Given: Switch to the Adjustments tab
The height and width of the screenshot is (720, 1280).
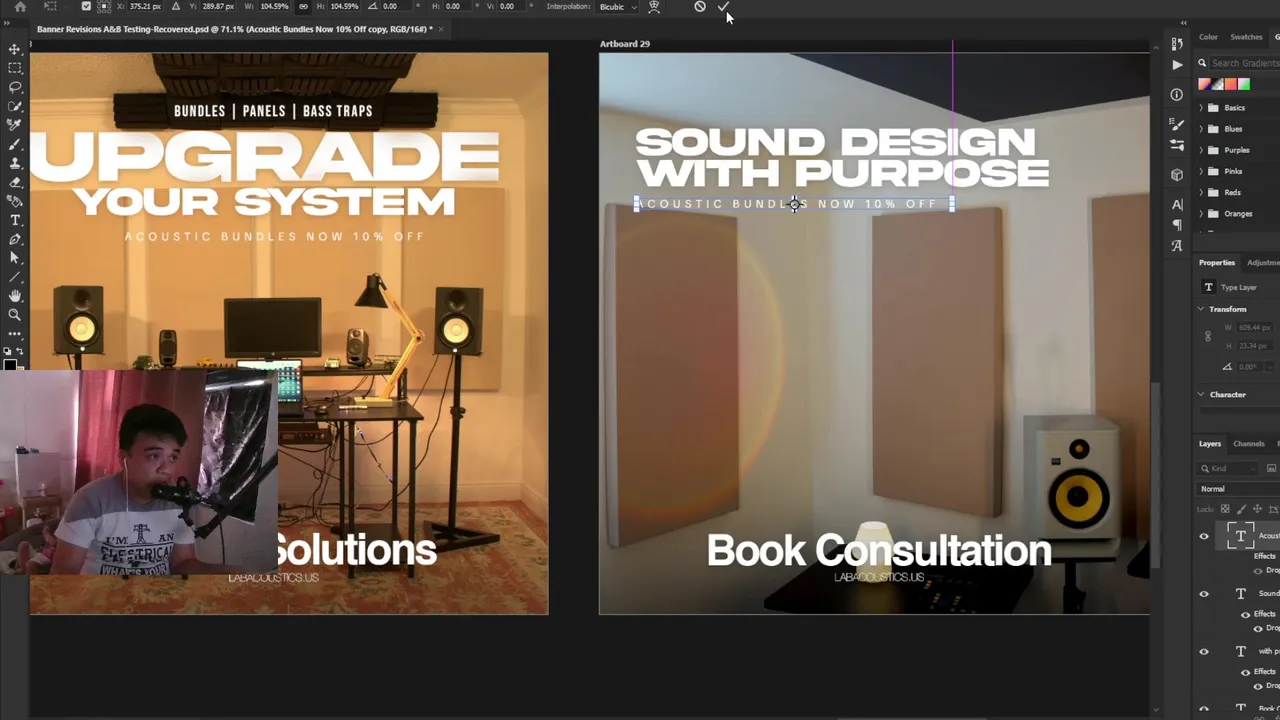Looking at the screenshot, I should coord(1263,262).
